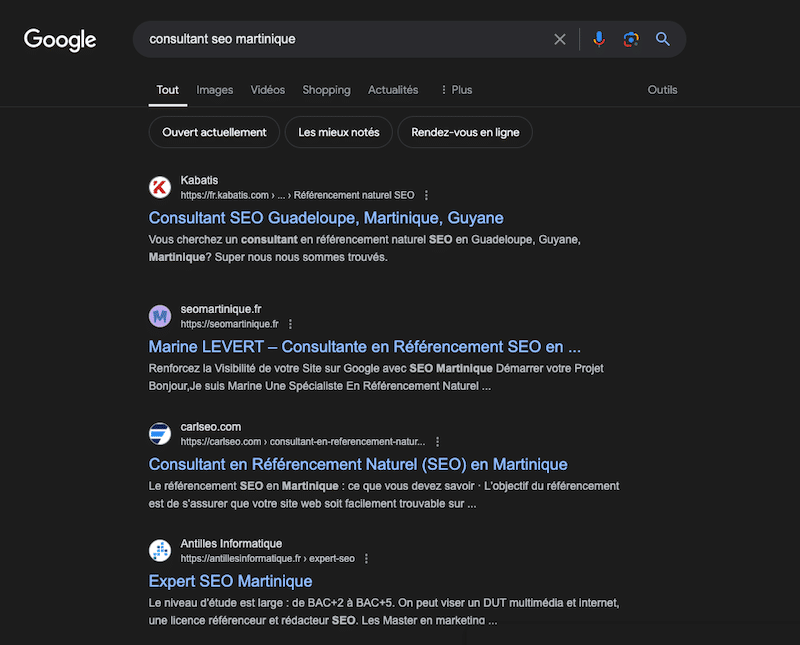
Task: Toggle the 'Rendez-vous en ligne' filter chip
Action: (x=465, y=132)
